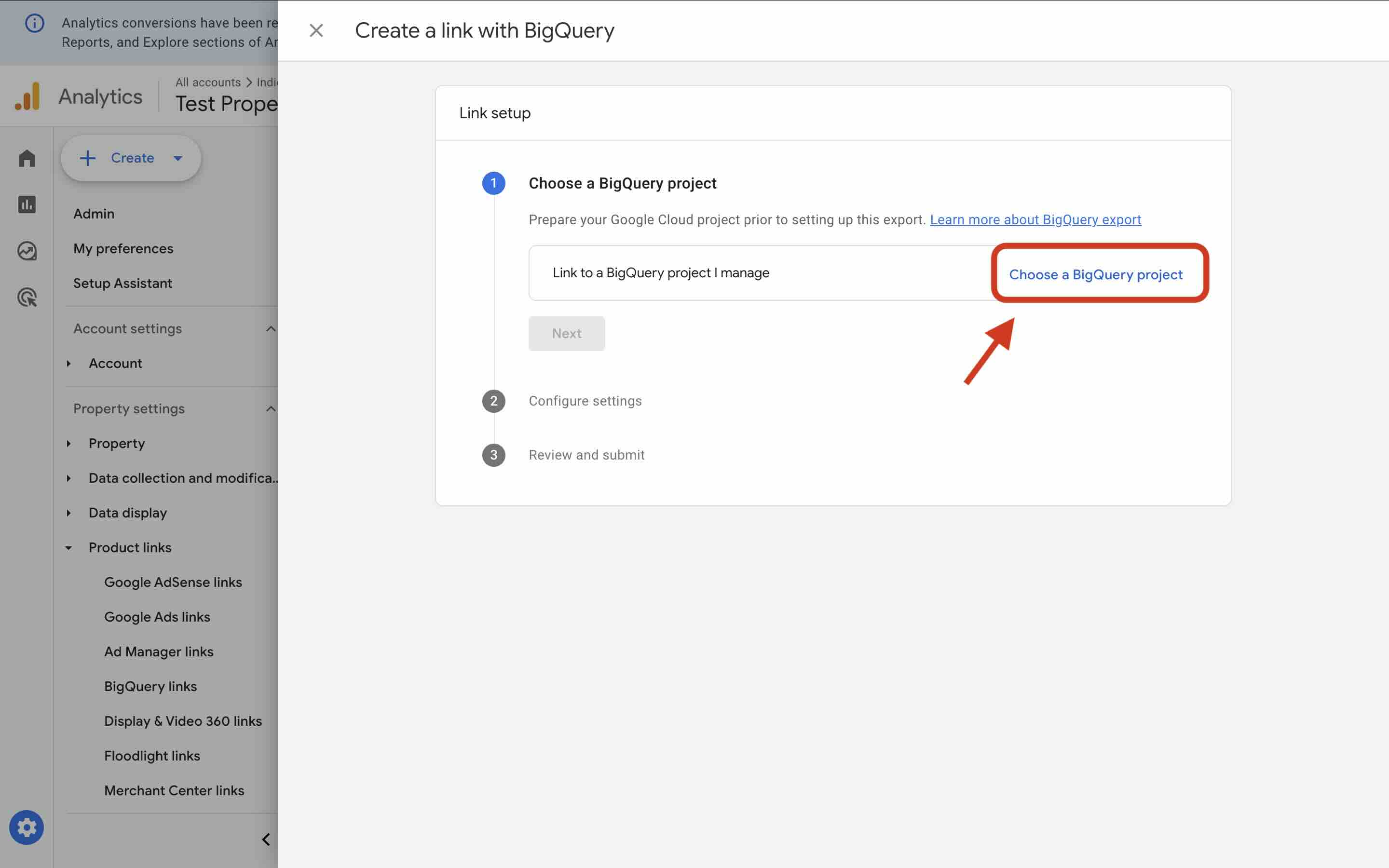The width and height of the screenshot is (1389, 868).
Task: Collapse the Product links tree item
Action: pos(68,548)
